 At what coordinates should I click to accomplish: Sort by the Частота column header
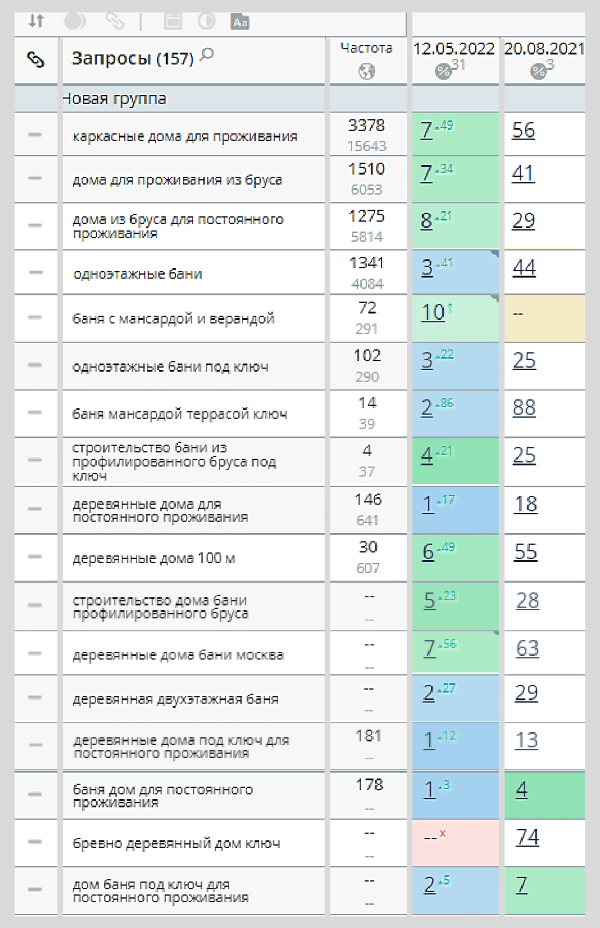(x=366, y=48)
